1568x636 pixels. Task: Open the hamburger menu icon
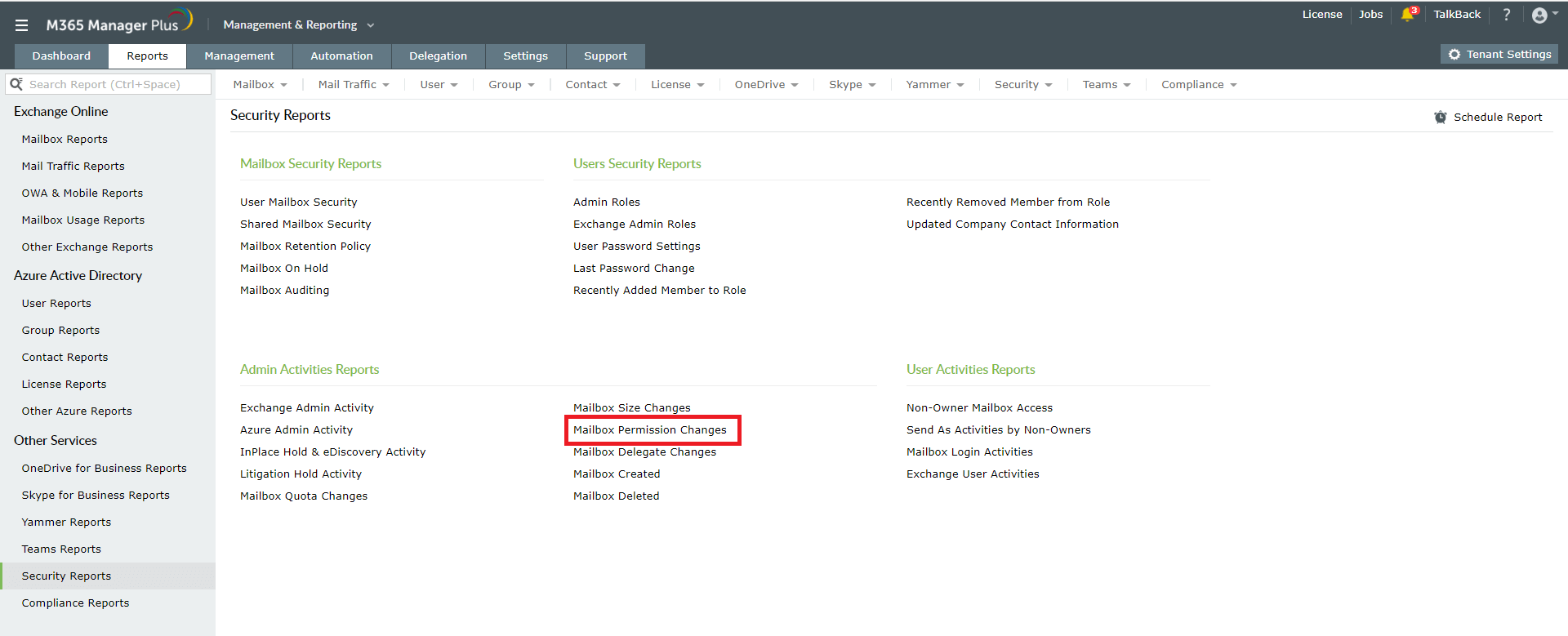pos(21,25)
